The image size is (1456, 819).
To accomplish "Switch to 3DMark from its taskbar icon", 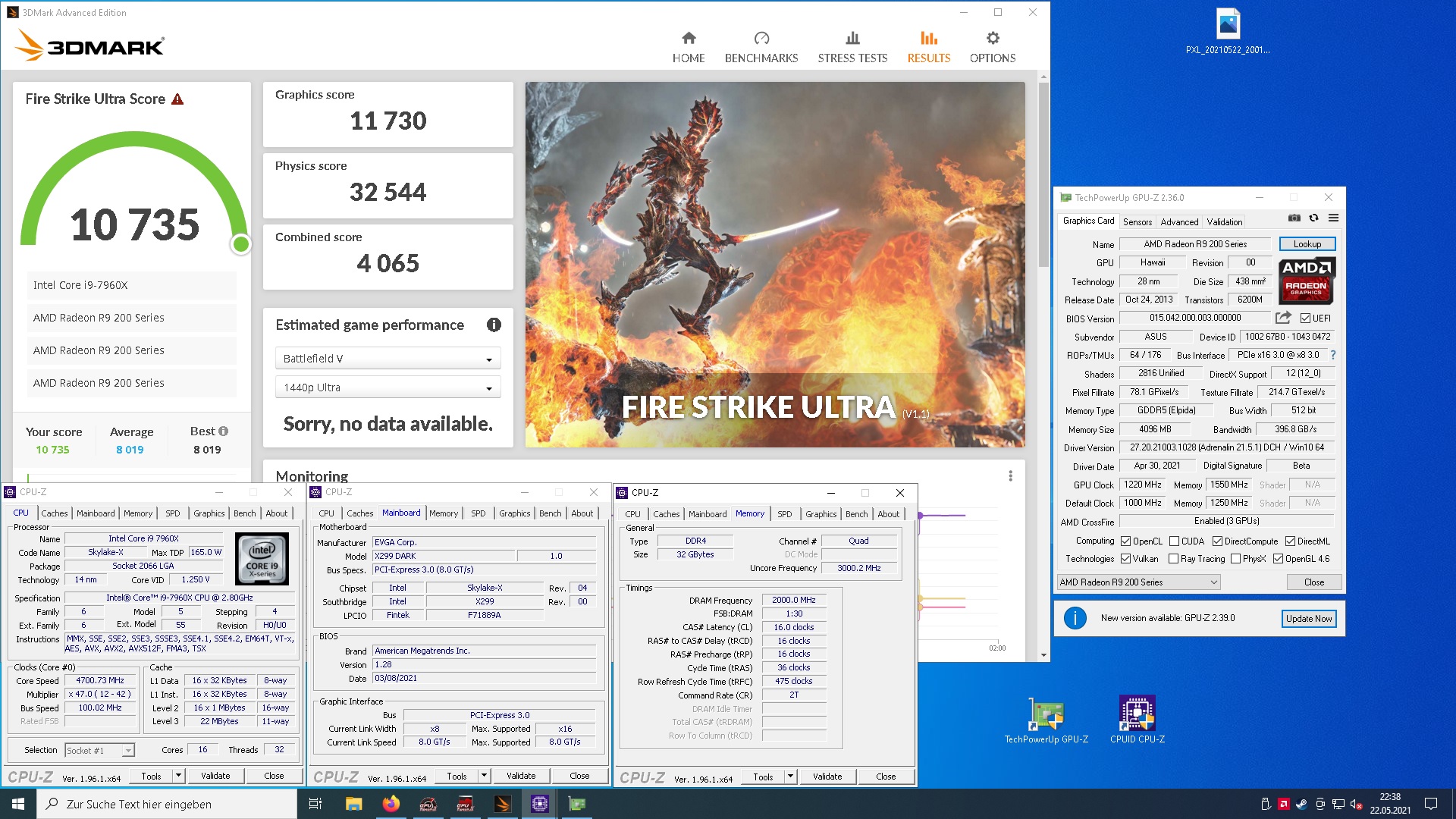I will tap(503, 804).
